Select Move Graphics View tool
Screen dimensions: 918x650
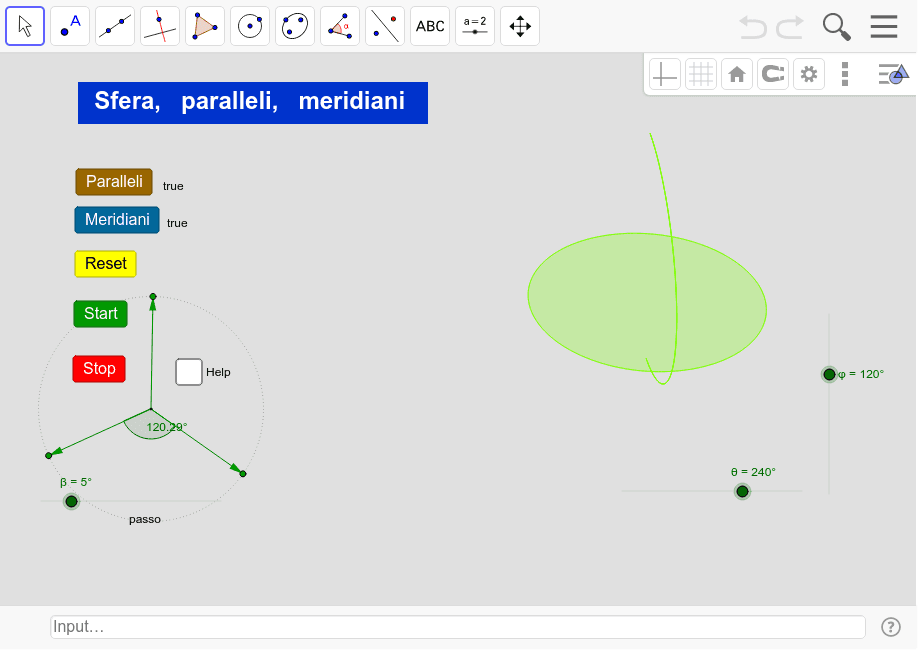pyautogui.click(x=520, y=26)
